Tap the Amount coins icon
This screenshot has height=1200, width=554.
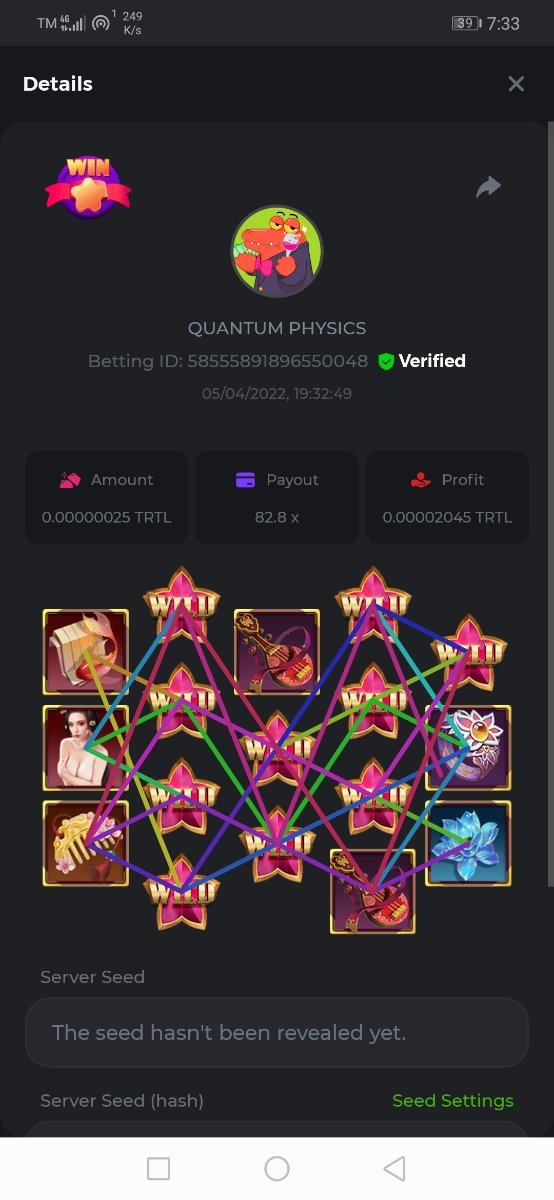70,480
